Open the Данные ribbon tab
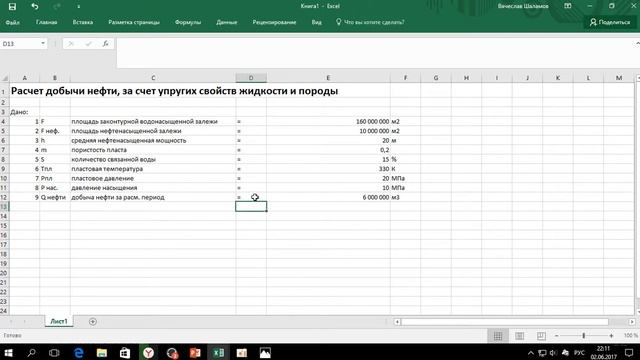 [227, 22]
